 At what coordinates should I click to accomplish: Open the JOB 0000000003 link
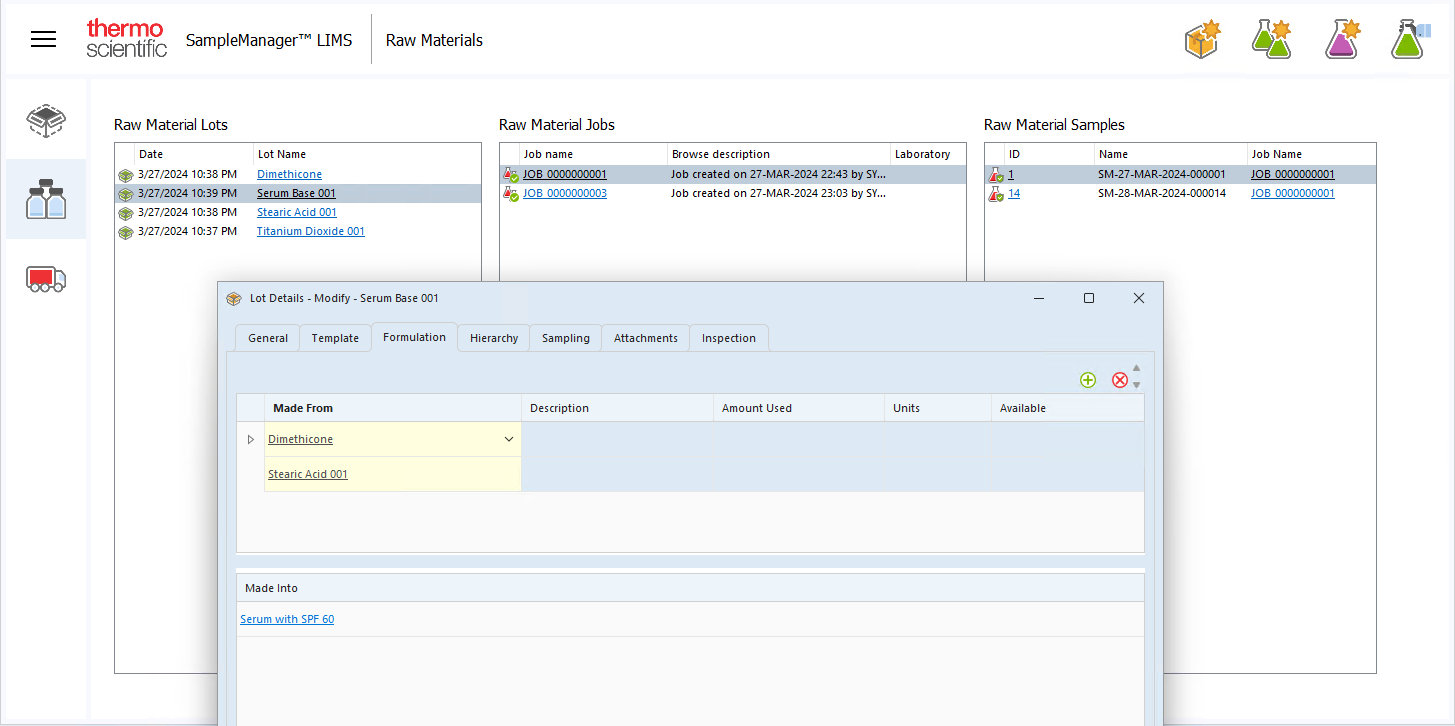[x=564, y=193]
